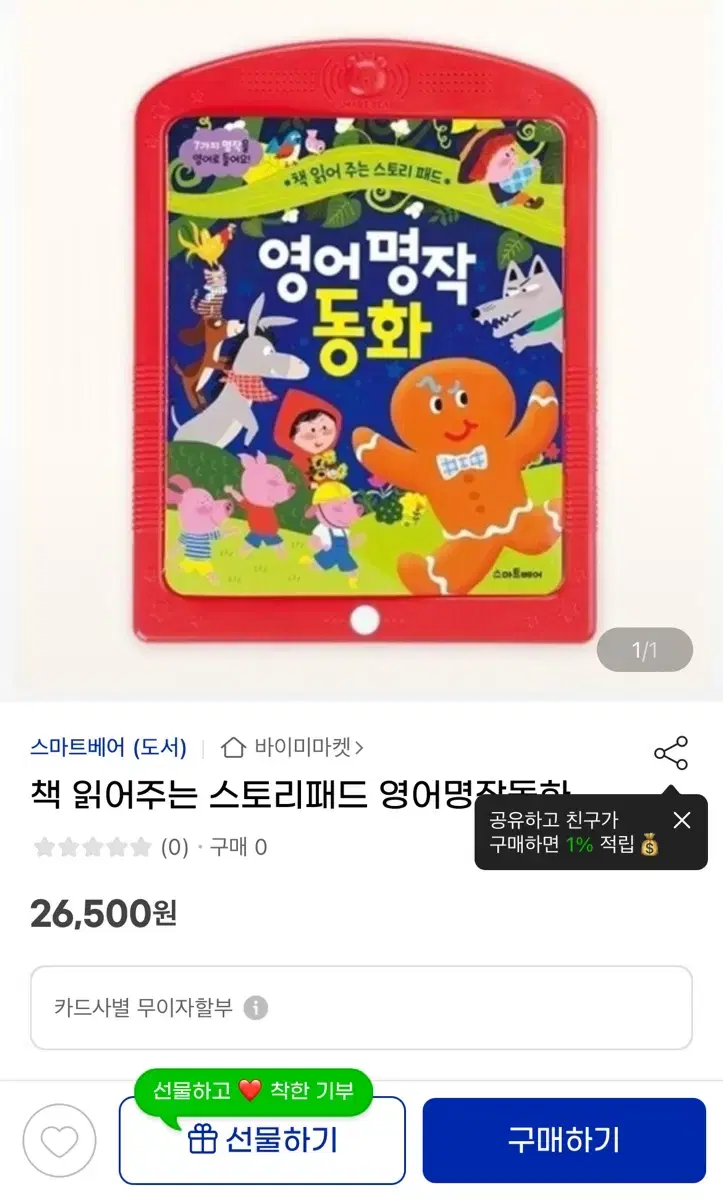723x1200 pixels.
Task: Click the home icon beside 바이미마켓
Action: 233,747
